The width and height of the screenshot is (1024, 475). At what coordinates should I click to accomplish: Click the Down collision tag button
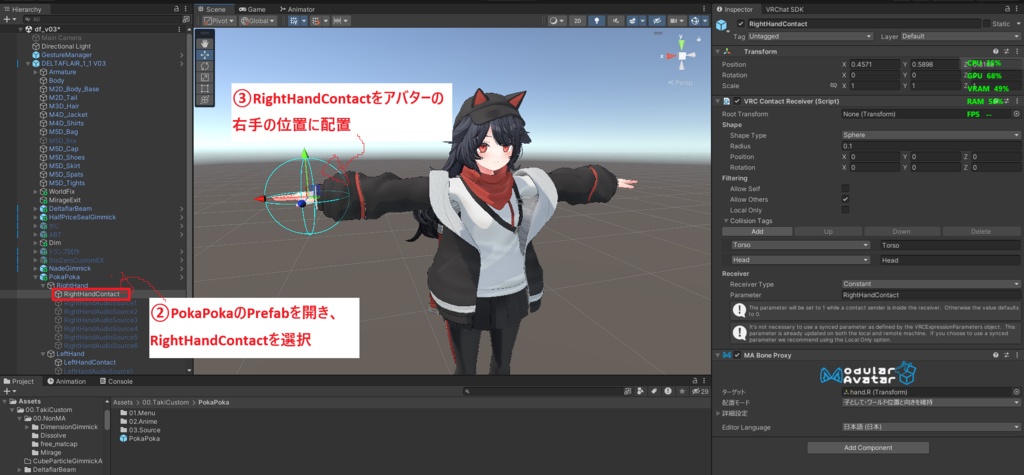(901, 231)
